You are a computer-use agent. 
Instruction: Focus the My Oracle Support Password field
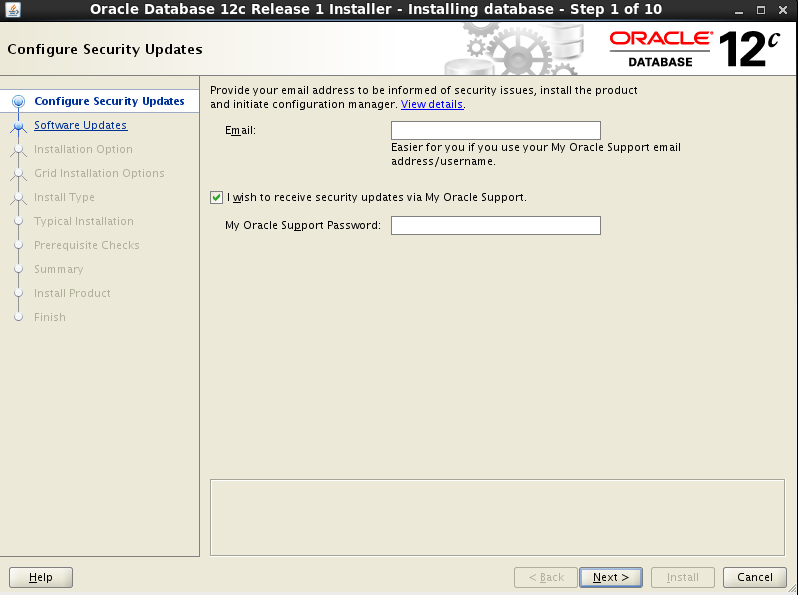click(x=496, y=225)
